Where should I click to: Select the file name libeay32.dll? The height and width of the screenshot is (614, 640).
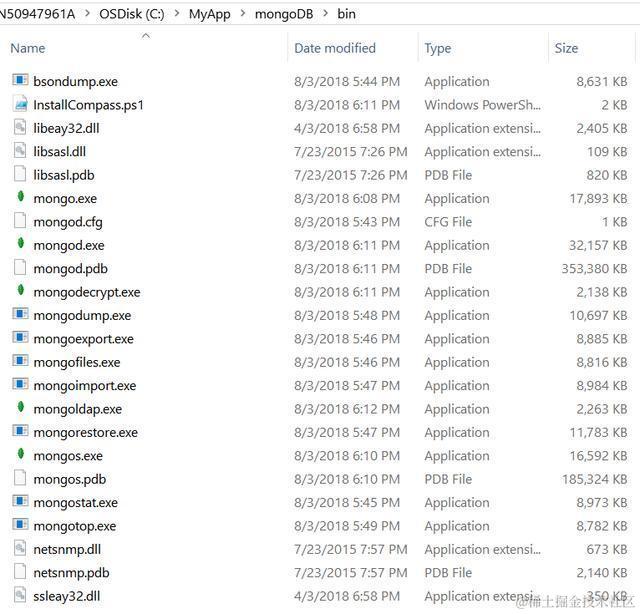point(67,128)
